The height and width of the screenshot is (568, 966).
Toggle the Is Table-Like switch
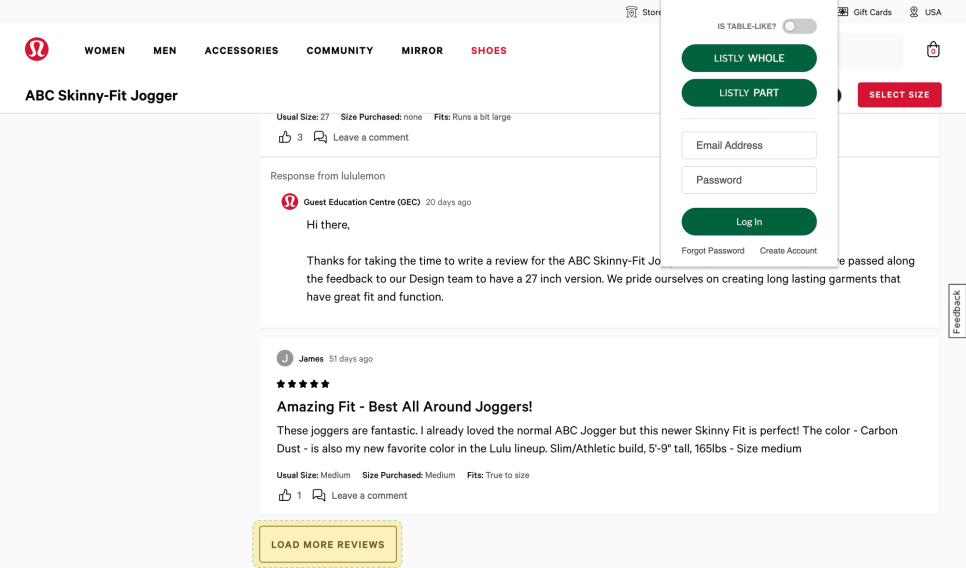798,26
